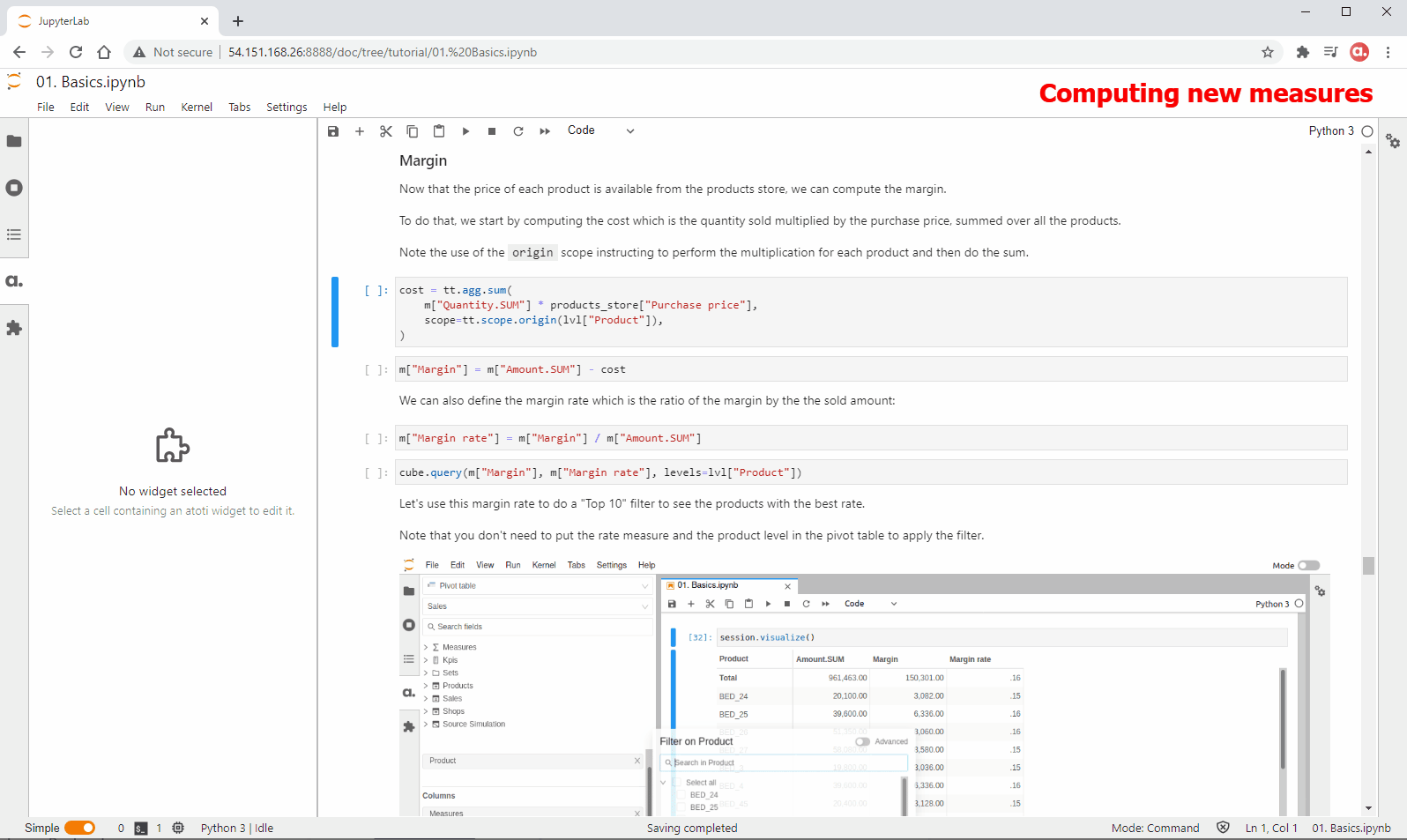Open the View menu
The height and width of the screenshot is (840, 1407).
[x=117, y=107]
